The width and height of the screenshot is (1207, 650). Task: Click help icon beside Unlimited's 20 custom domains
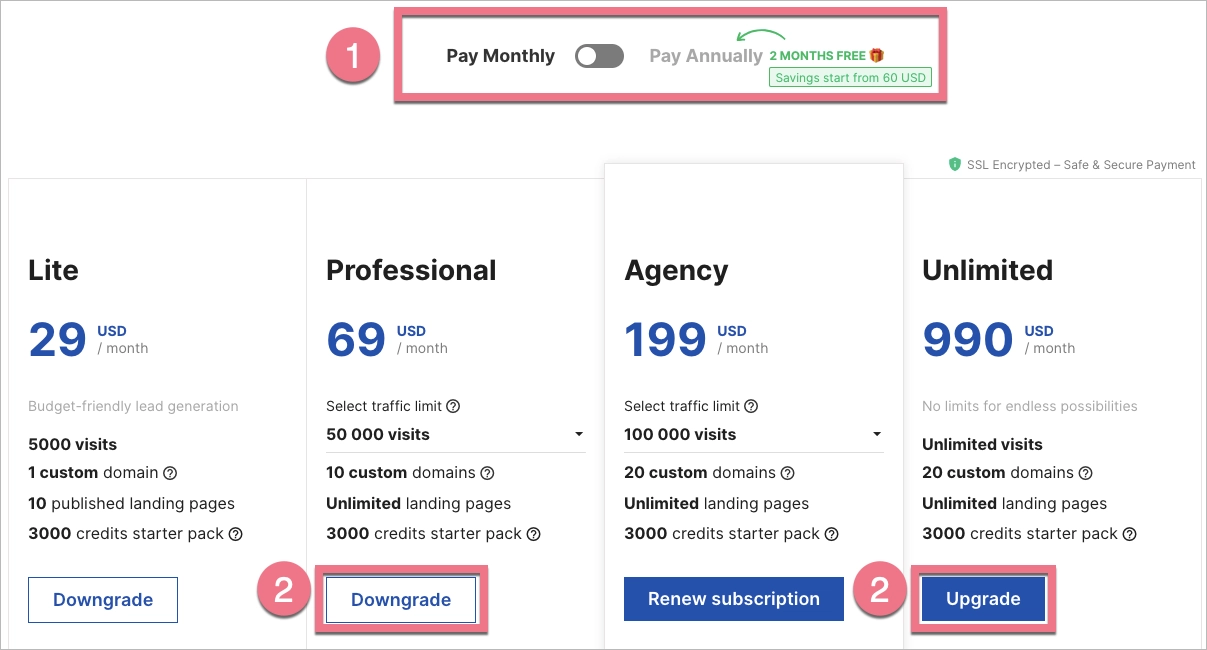pos(1085,473)
